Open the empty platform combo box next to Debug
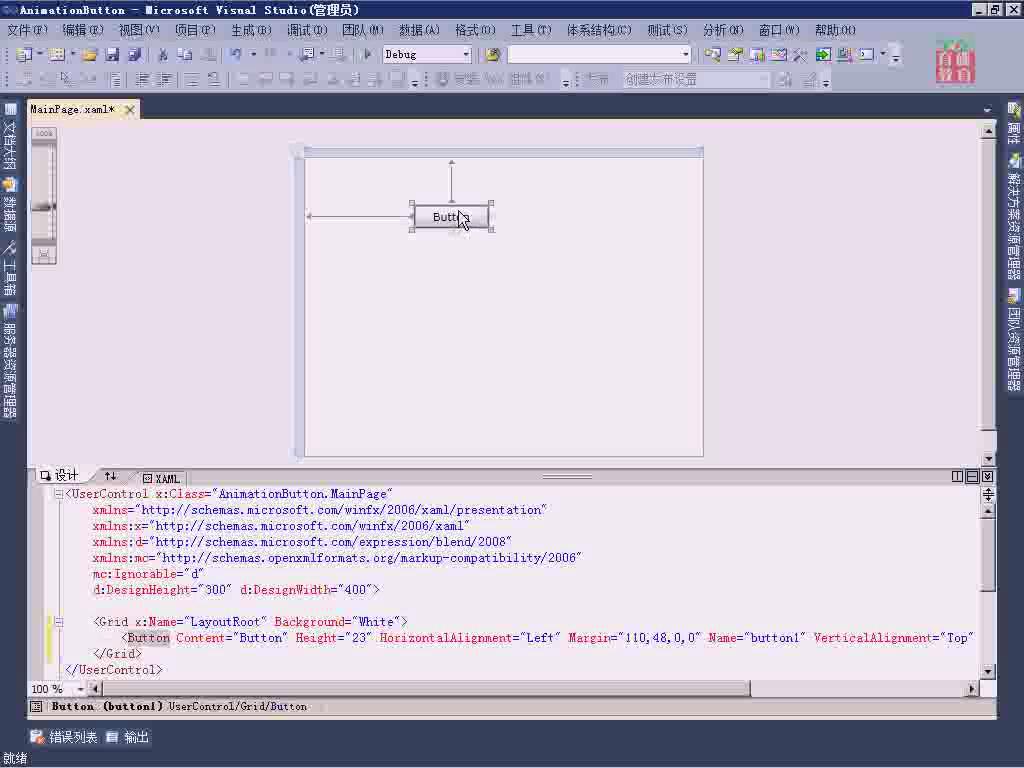The width and height of the screenshot is (1024, 768). coord(599,55)
